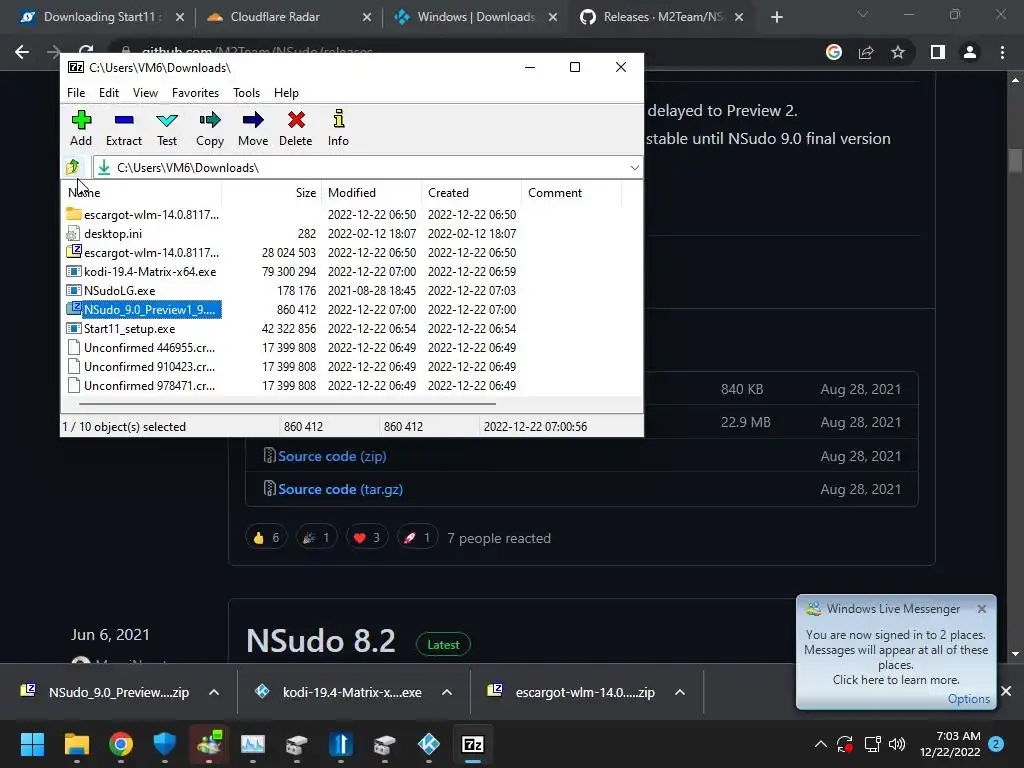1024x768 pixels.
Task: Open the Chrome profile icon
Action: (x=970, y=52)
